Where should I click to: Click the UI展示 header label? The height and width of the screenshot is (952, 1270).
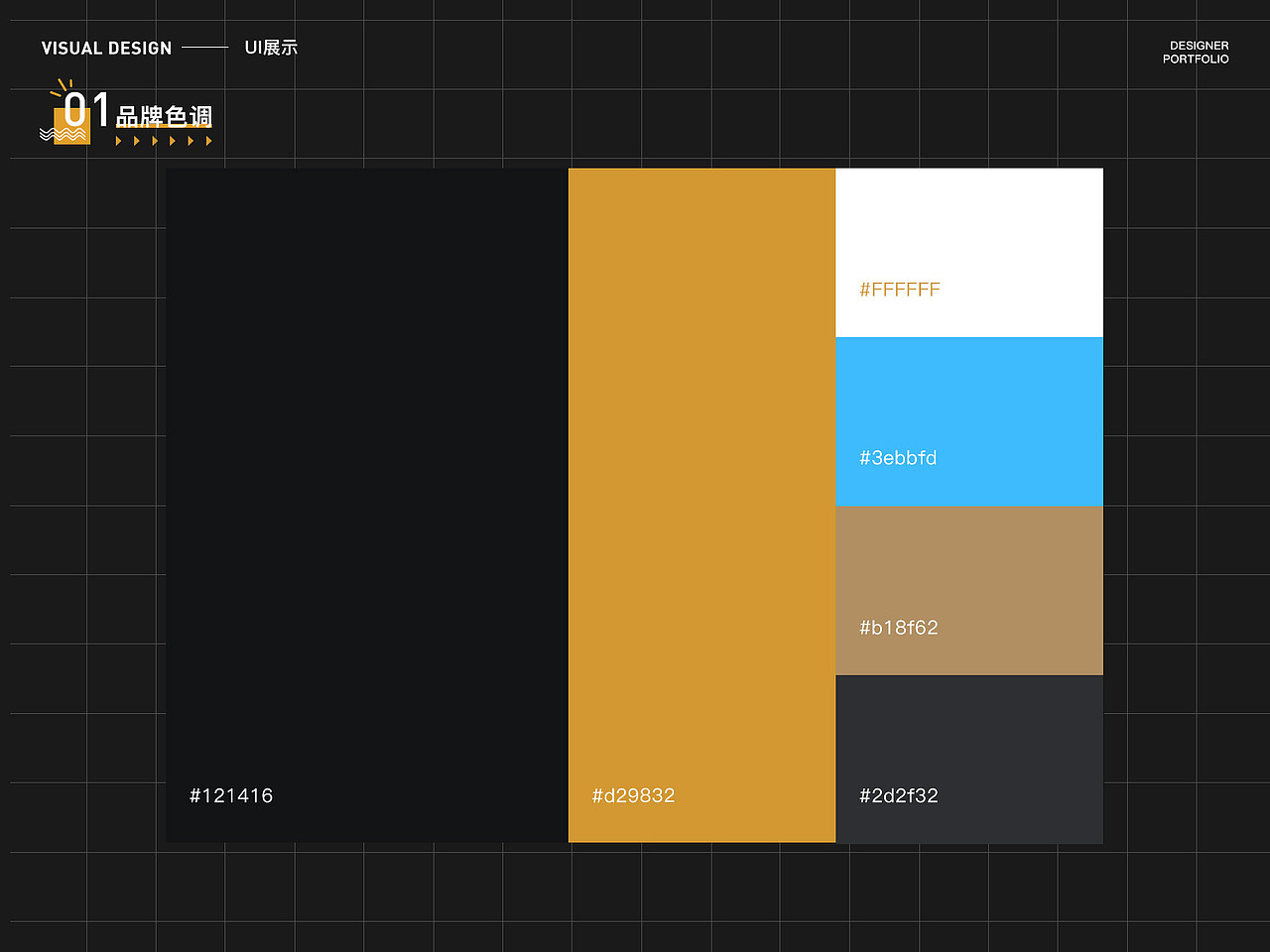271,48
